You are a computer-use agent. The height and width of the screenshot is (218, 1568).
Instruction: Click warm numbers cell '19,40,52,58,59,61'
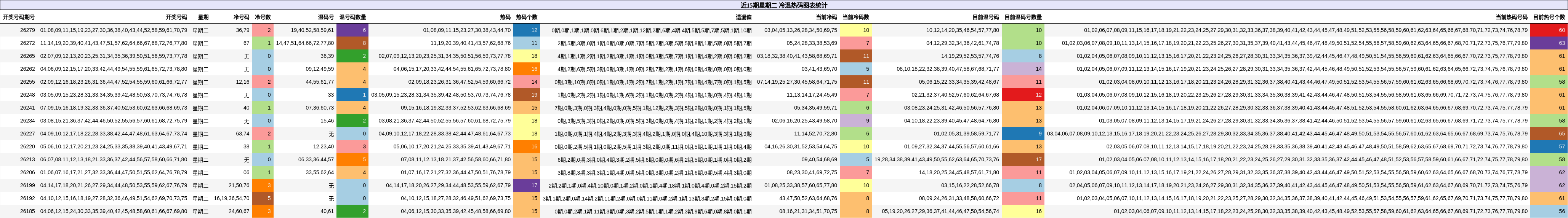click(x=312, y=30)
